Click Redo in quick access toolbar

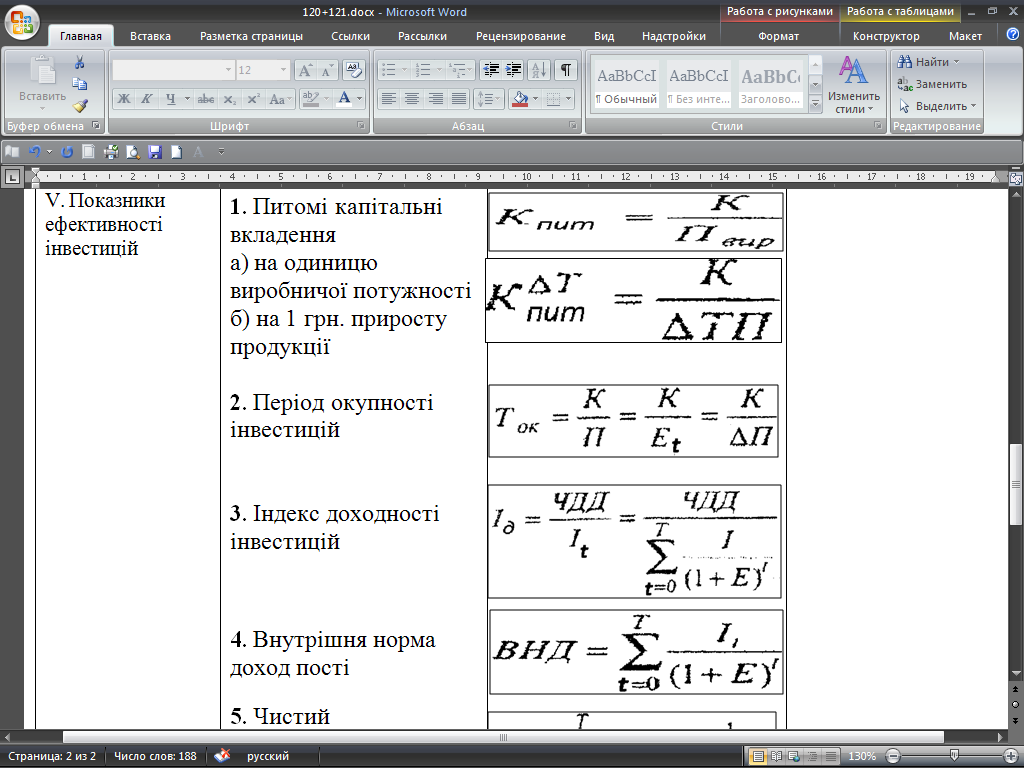67,152
